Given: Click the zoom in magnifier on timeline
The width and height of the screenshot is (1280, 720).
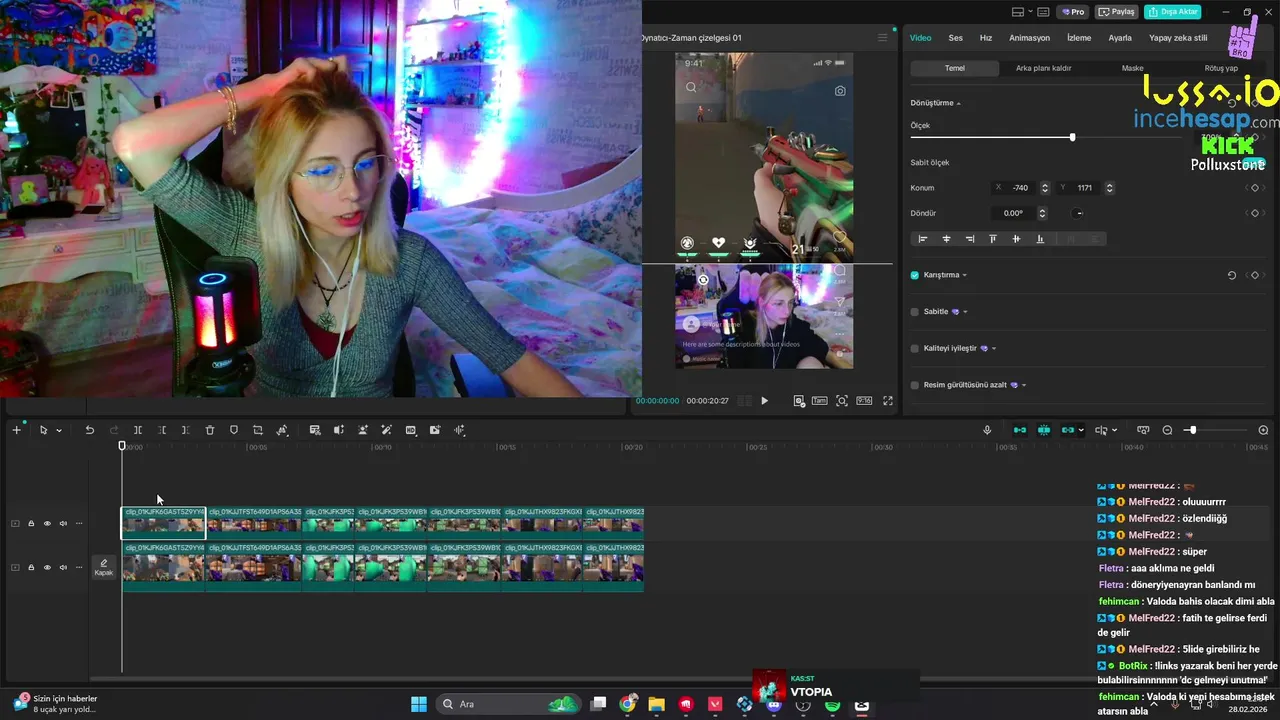Looking at the screenshot, I should [x=1263, y=430].
